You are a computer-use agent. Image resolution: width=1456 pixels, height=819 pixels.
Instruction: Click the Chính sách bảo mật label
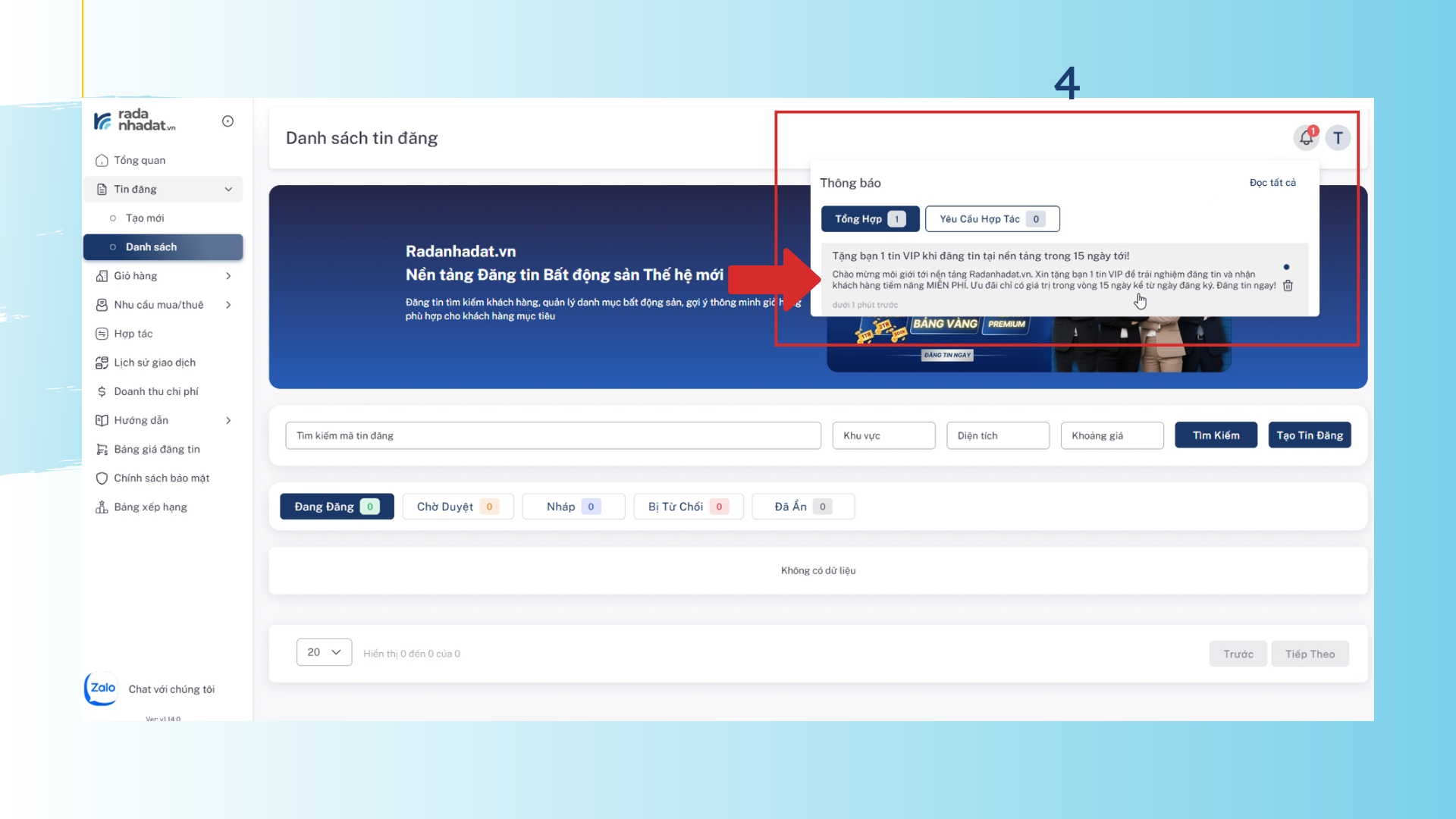coord(162,479)
